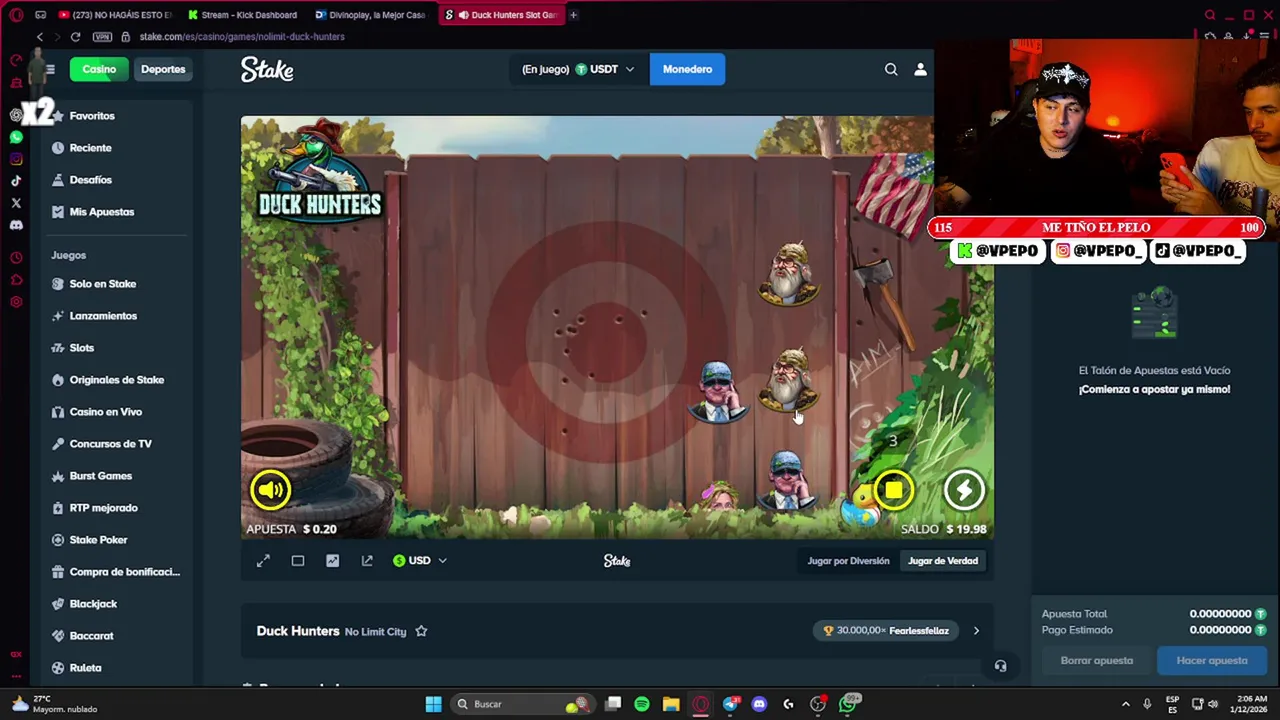Pop out the game with the external arrow icon
Viewport: 1280px width, 720px height.
tap(367, 561)
